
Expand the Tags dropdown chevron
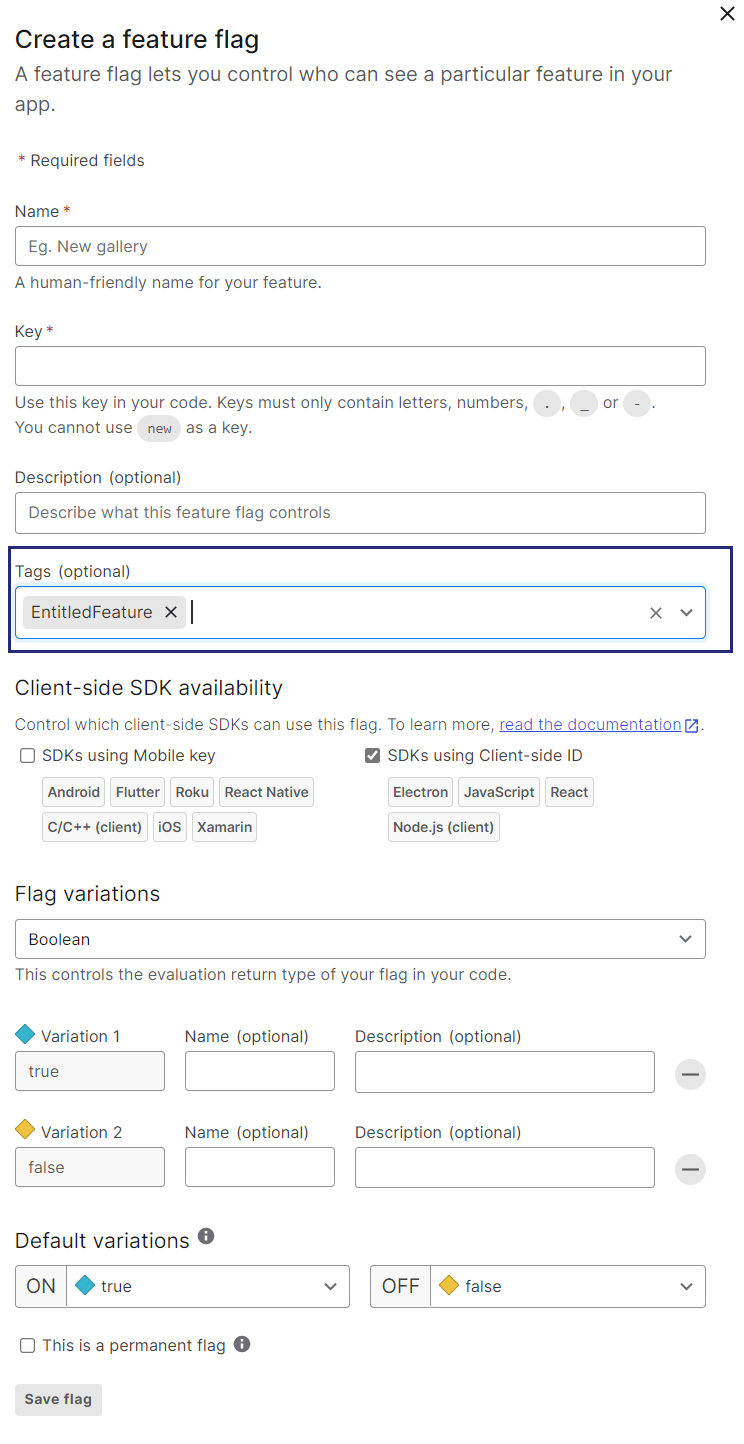coord(686,613)
